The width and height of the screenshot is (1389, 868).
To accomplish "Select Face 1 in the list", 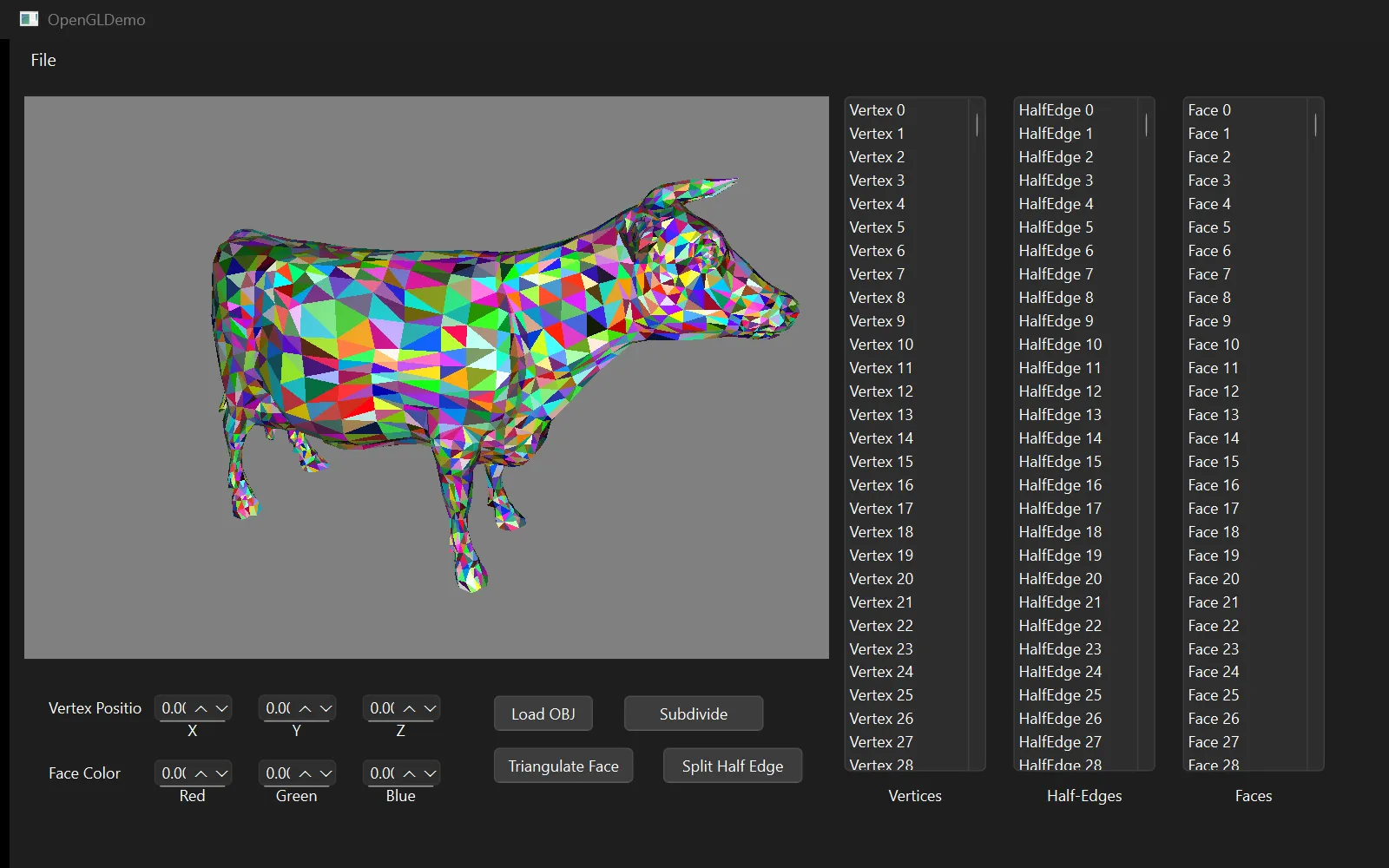I will 1246,134.
